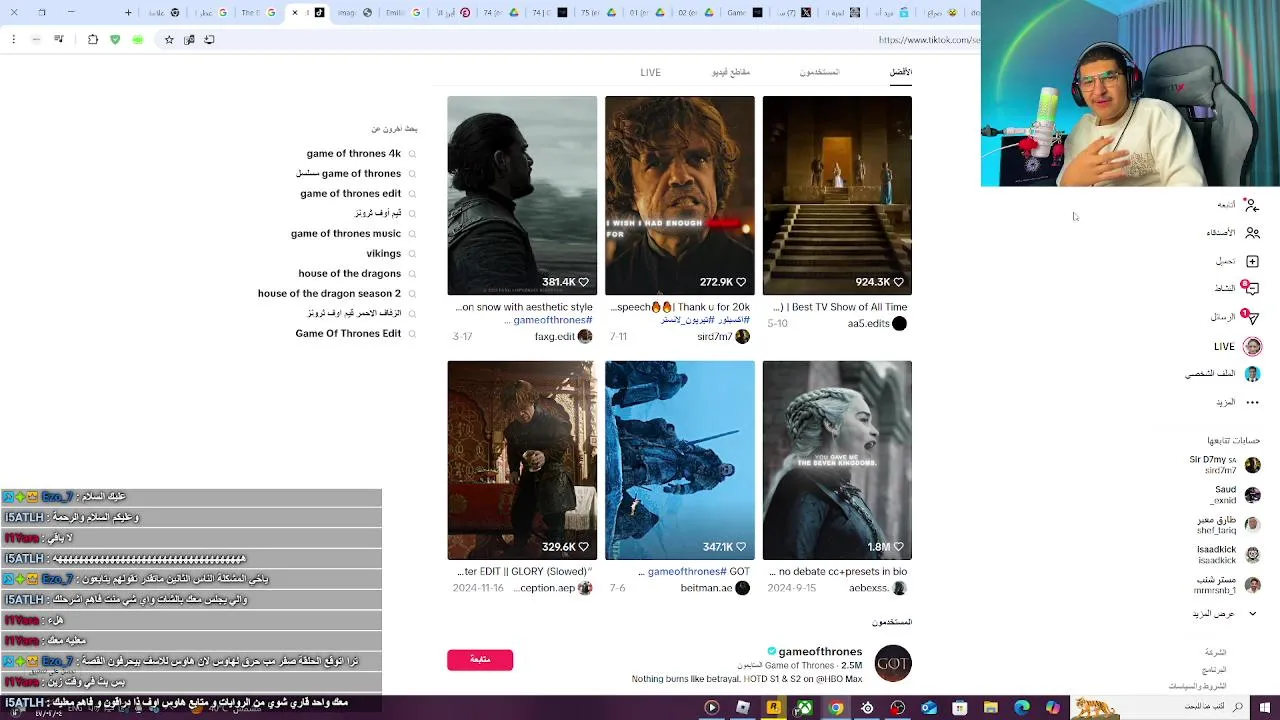
Task: Open Roblox from the taskbar
Action: pos(743,708)
